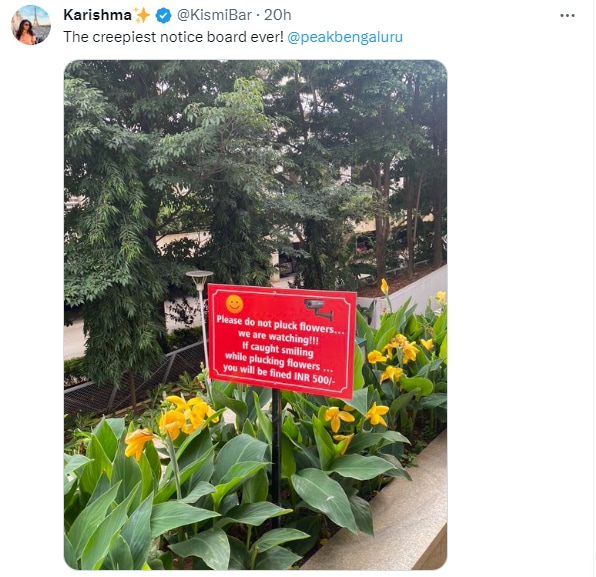Click the blue verified badge
Image resolution: width=596 pixels, height=577 pixels.
pyautogui.click(x=164, y=16)
